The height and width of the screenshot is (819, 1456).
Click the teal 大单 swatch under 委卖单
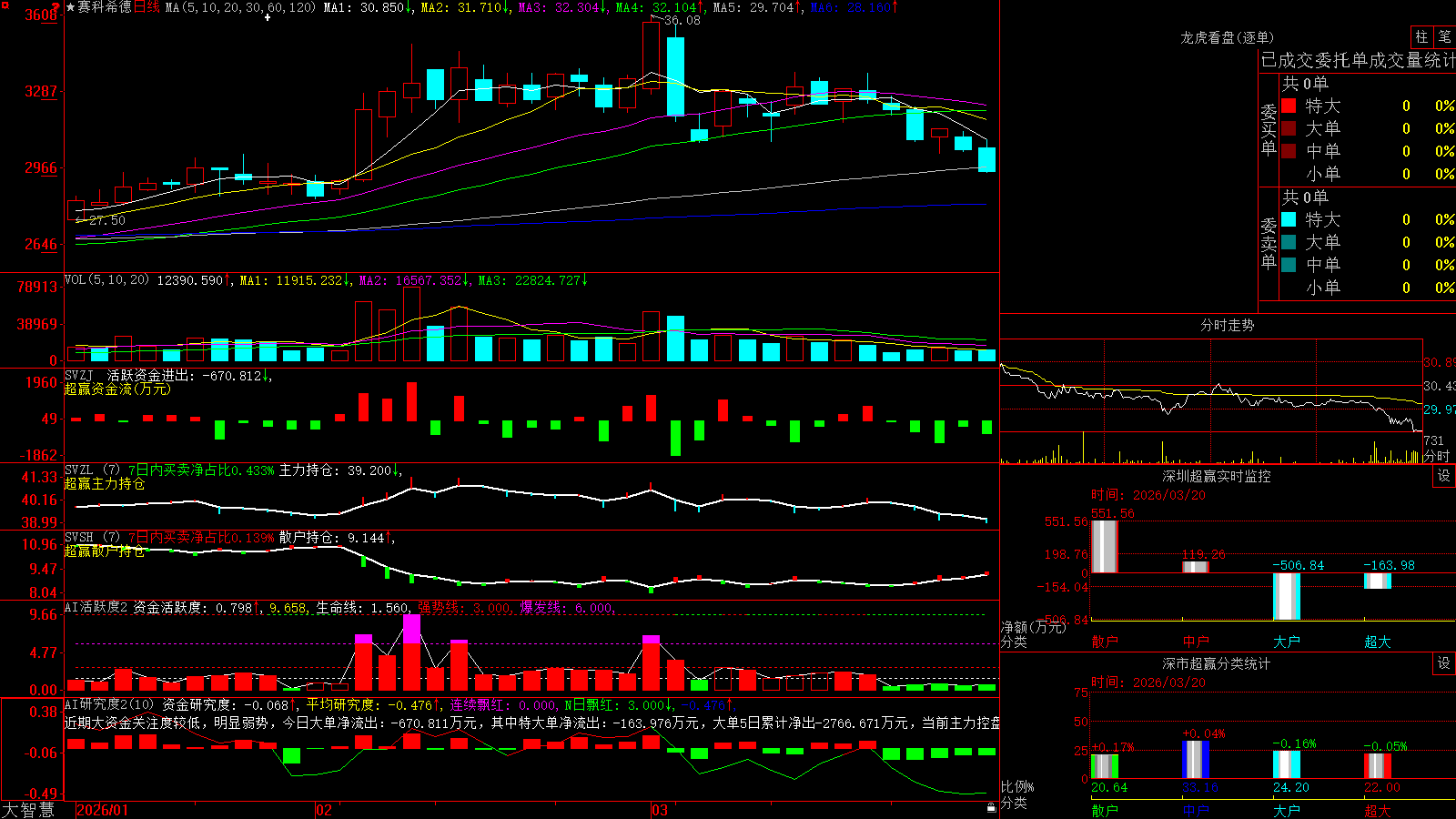pyautogui.click(x=1289, y=242)
